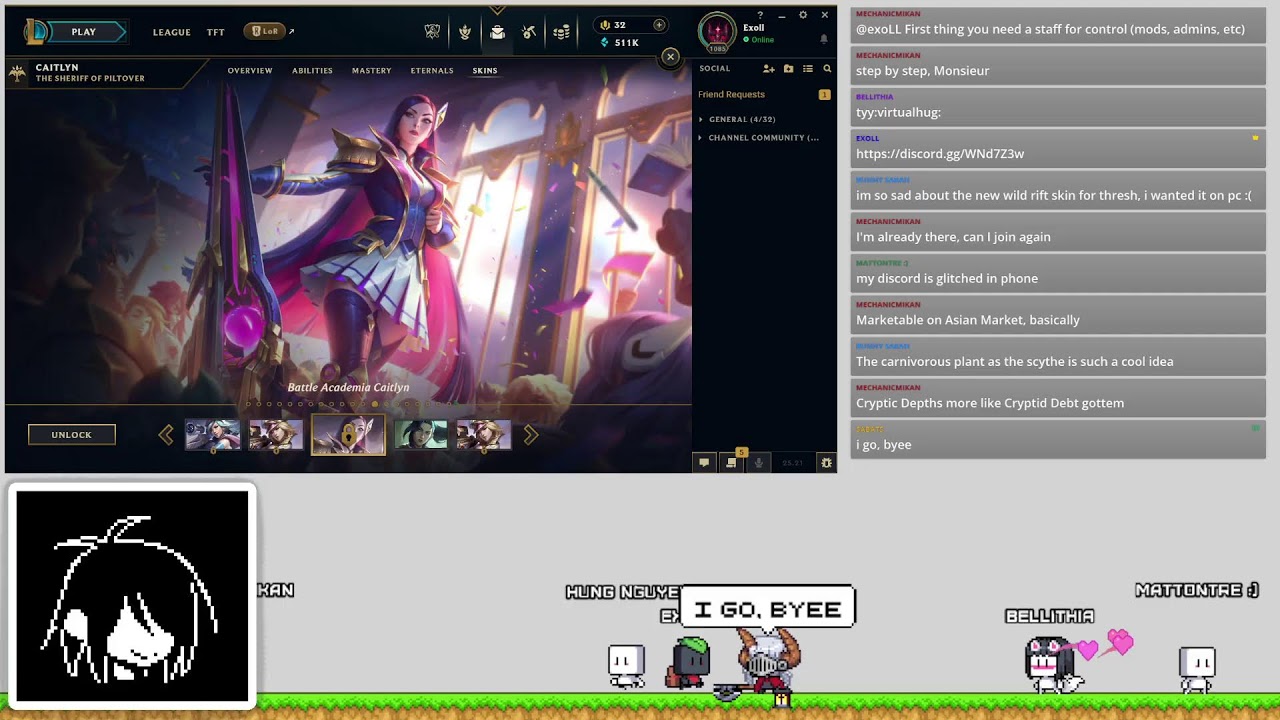The width and height of the screenshot is (1280, 720).
Task: Close the champion detail with the round X
Action: click(x=671, y=57)
